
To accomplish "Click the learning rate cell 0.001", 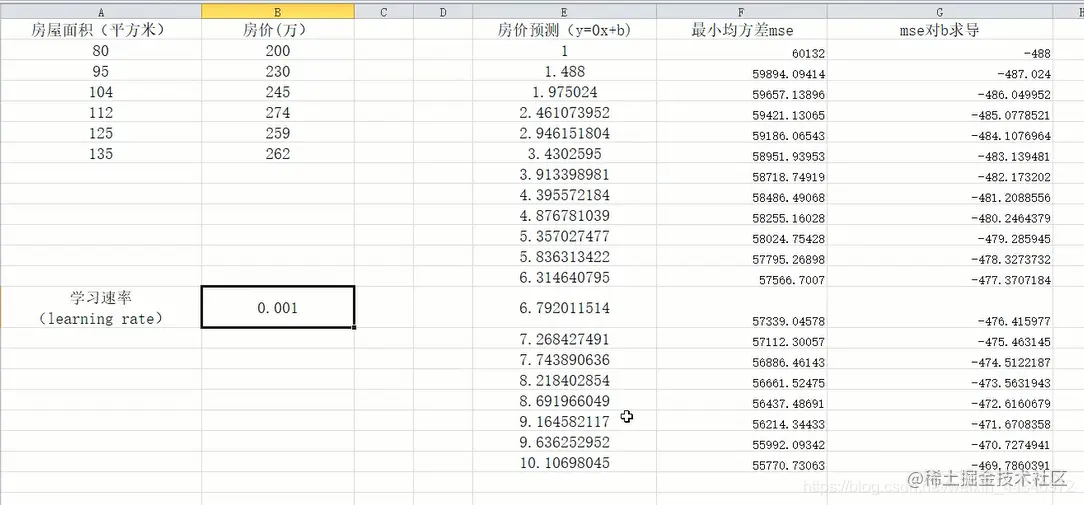I will (x=278, y=307).
